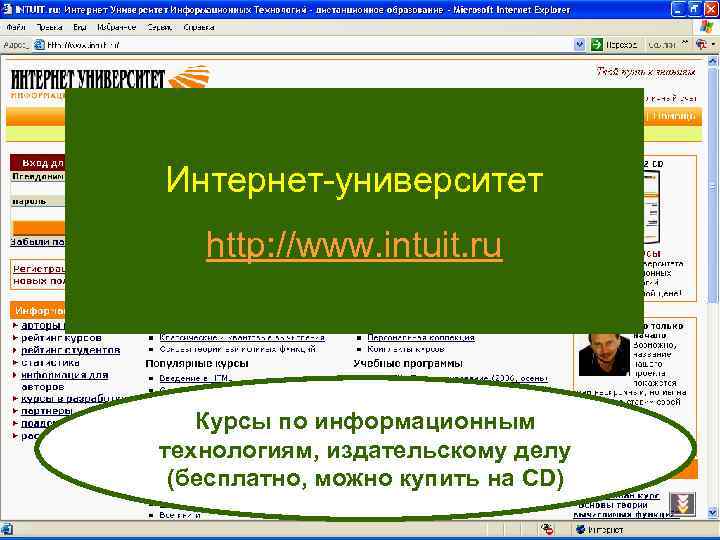Open the рейтинг курсов sidebar link

tap(62, 338)
